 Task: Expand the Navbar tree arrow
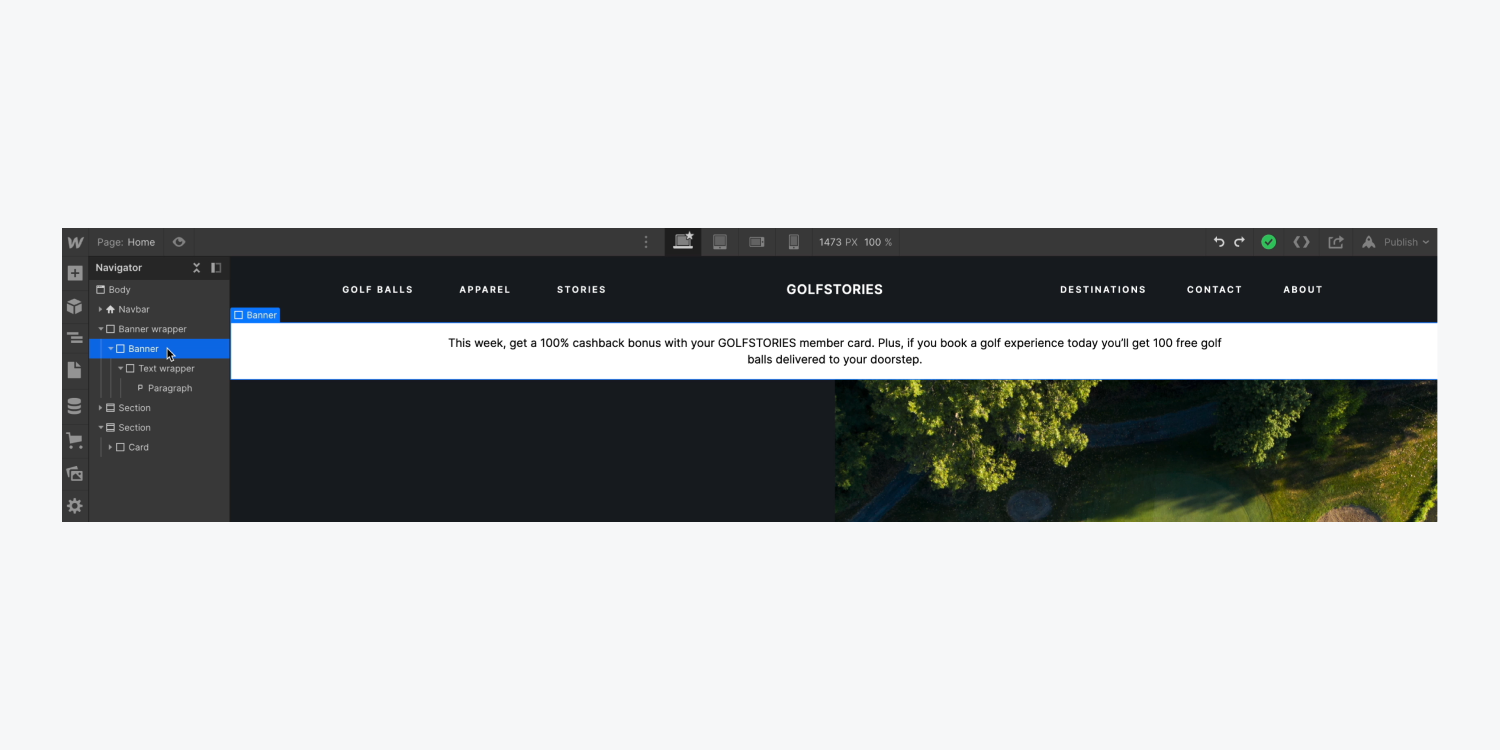coord(100,309)
